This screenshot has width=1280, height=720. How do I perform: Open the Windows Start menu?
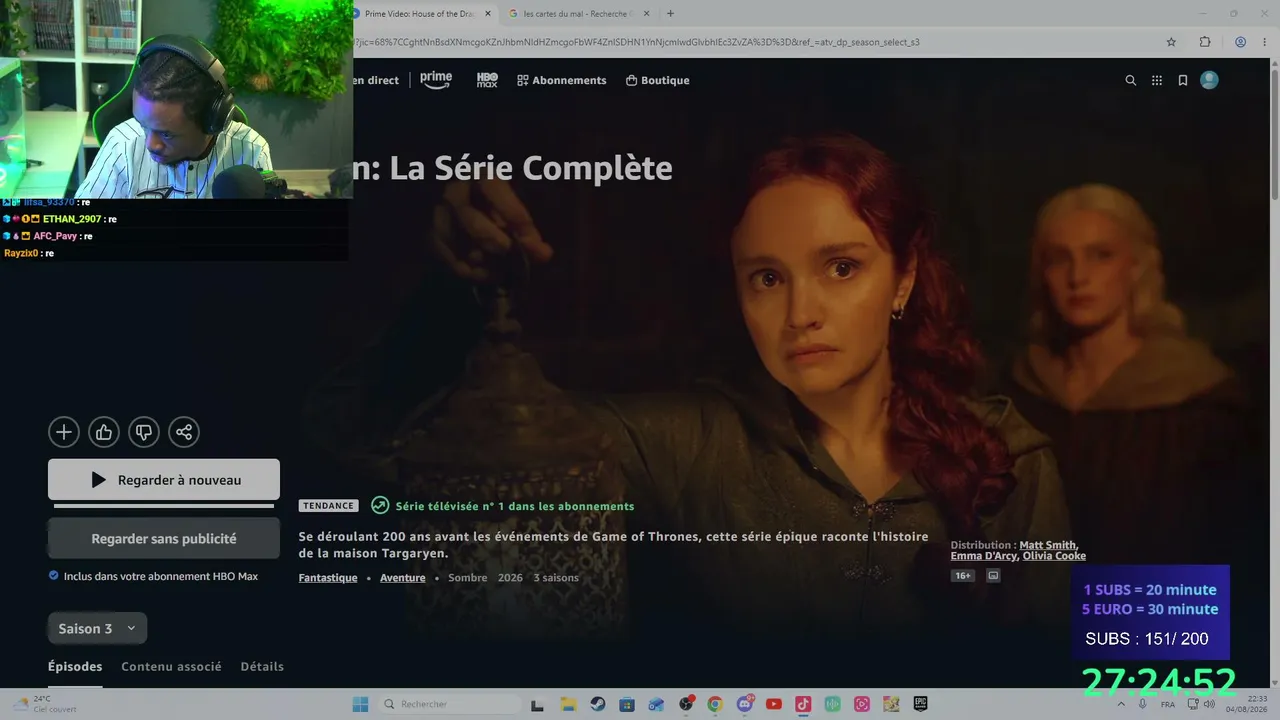point(360,704)
